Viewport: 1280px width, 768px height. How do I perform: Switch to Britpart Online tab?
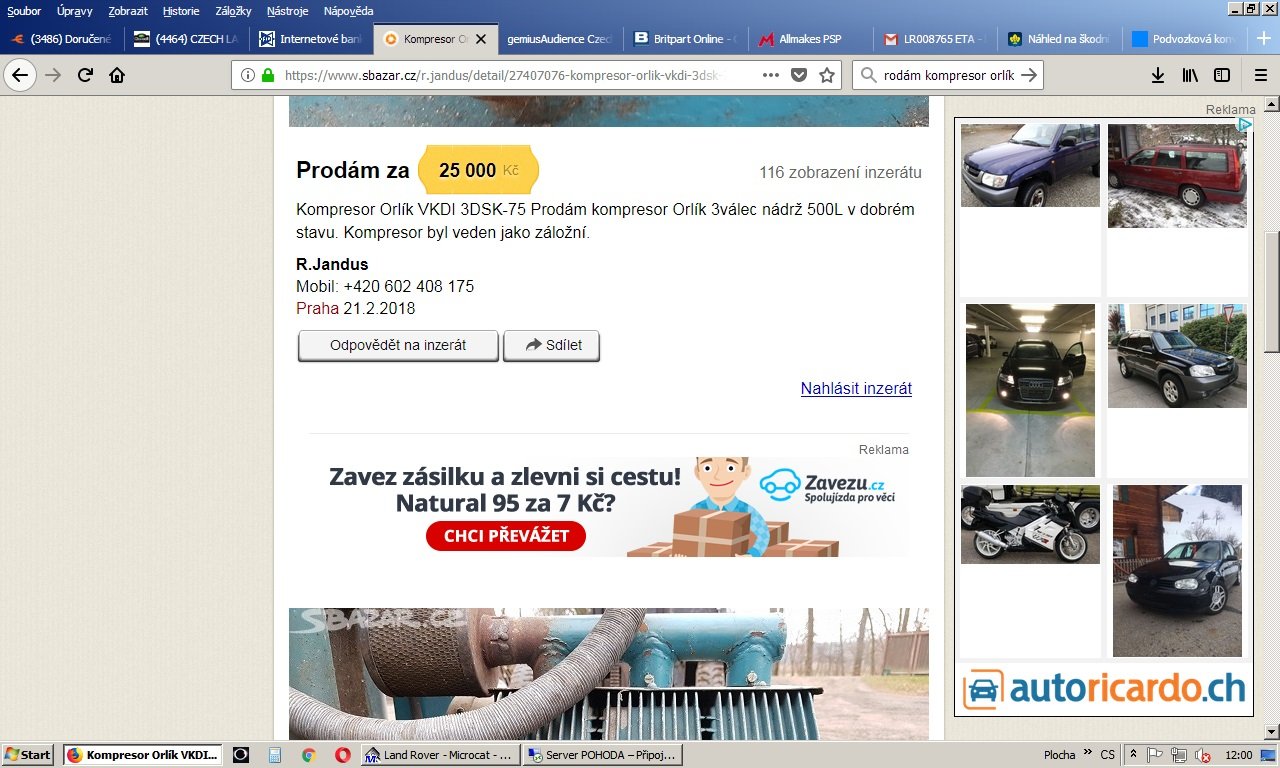pos(686,39)
